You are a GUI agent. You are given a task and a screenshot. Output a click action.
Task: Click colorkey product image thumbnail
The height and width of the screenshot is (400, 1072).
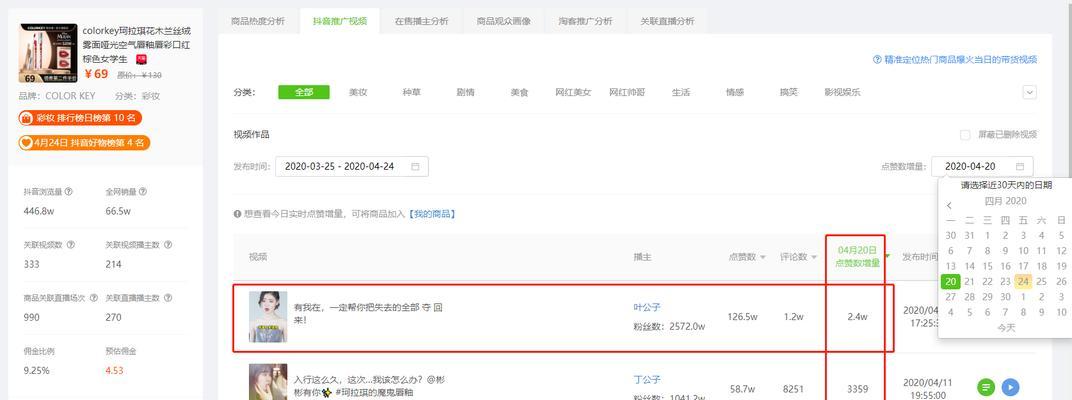click(x=48, y=53)
